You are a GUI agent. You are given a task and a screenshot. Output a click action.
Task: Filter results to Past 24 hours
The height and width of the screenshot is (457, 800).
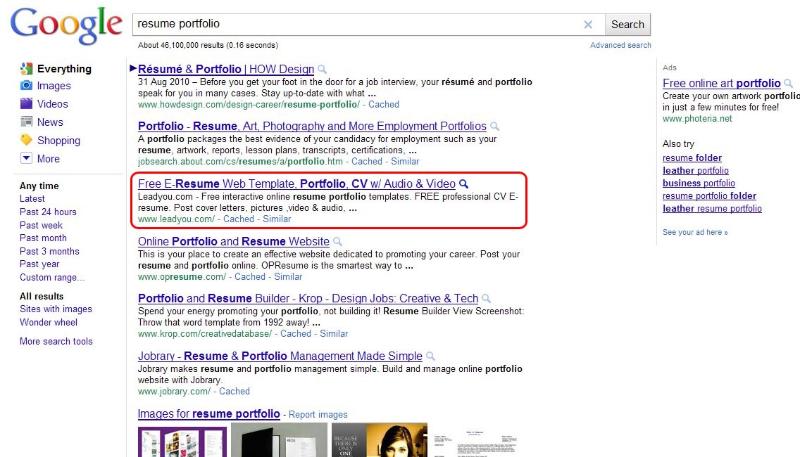coord(48,212)
